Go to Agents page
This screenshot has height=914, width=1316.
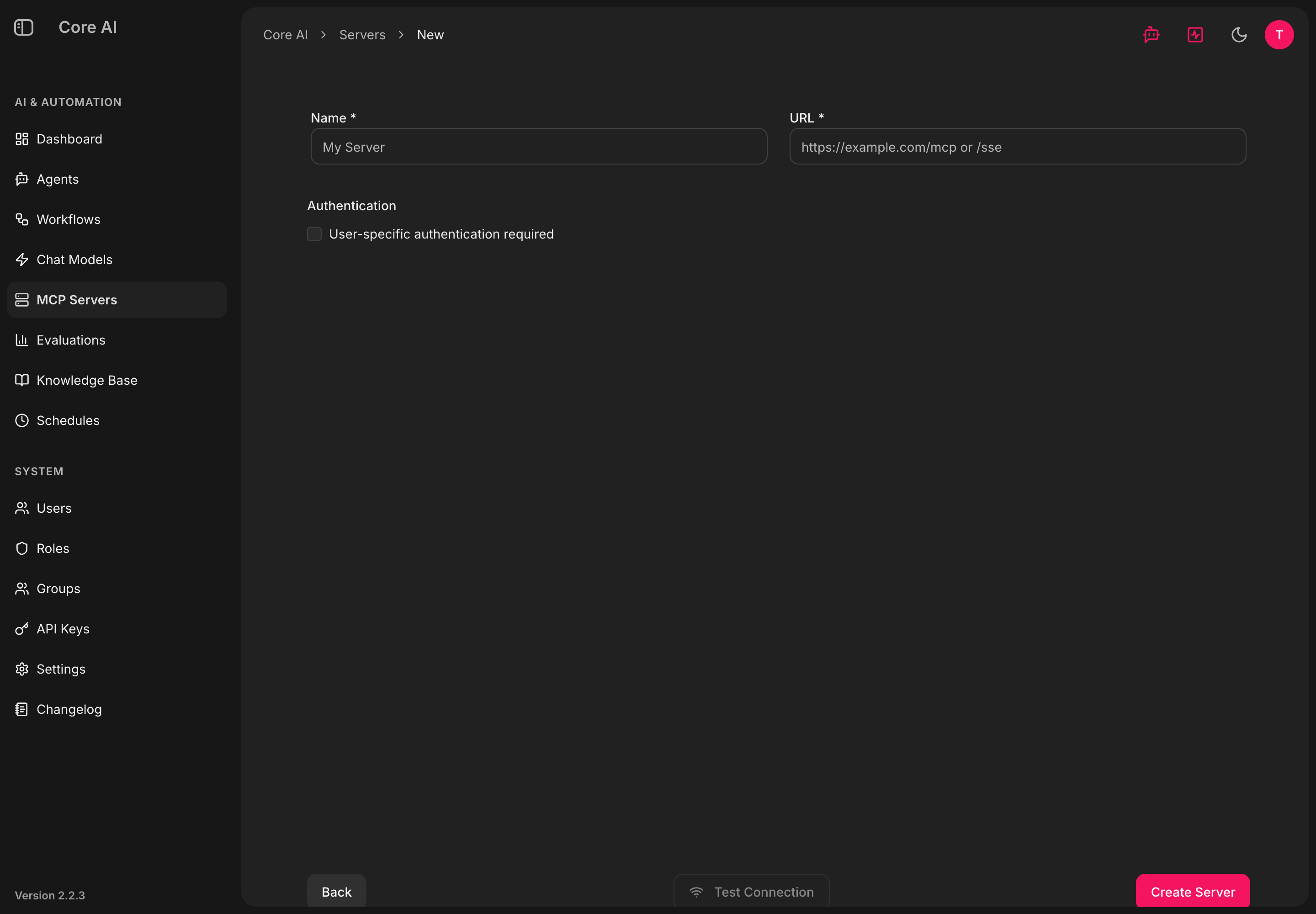[x=117, y=179]
